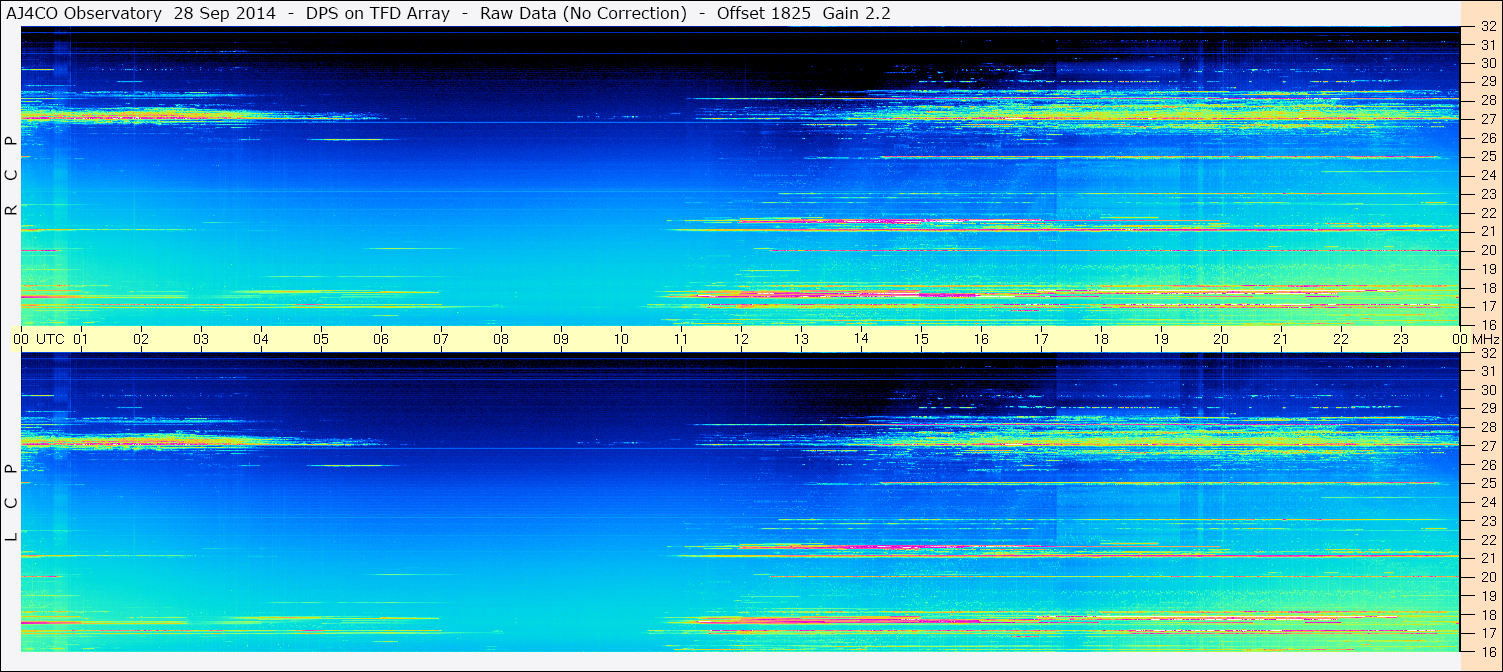The width and height of the screenshot is (1503, 672).
Task: Click the 'UTC' text on the time axis
Action: pos(50,339)
